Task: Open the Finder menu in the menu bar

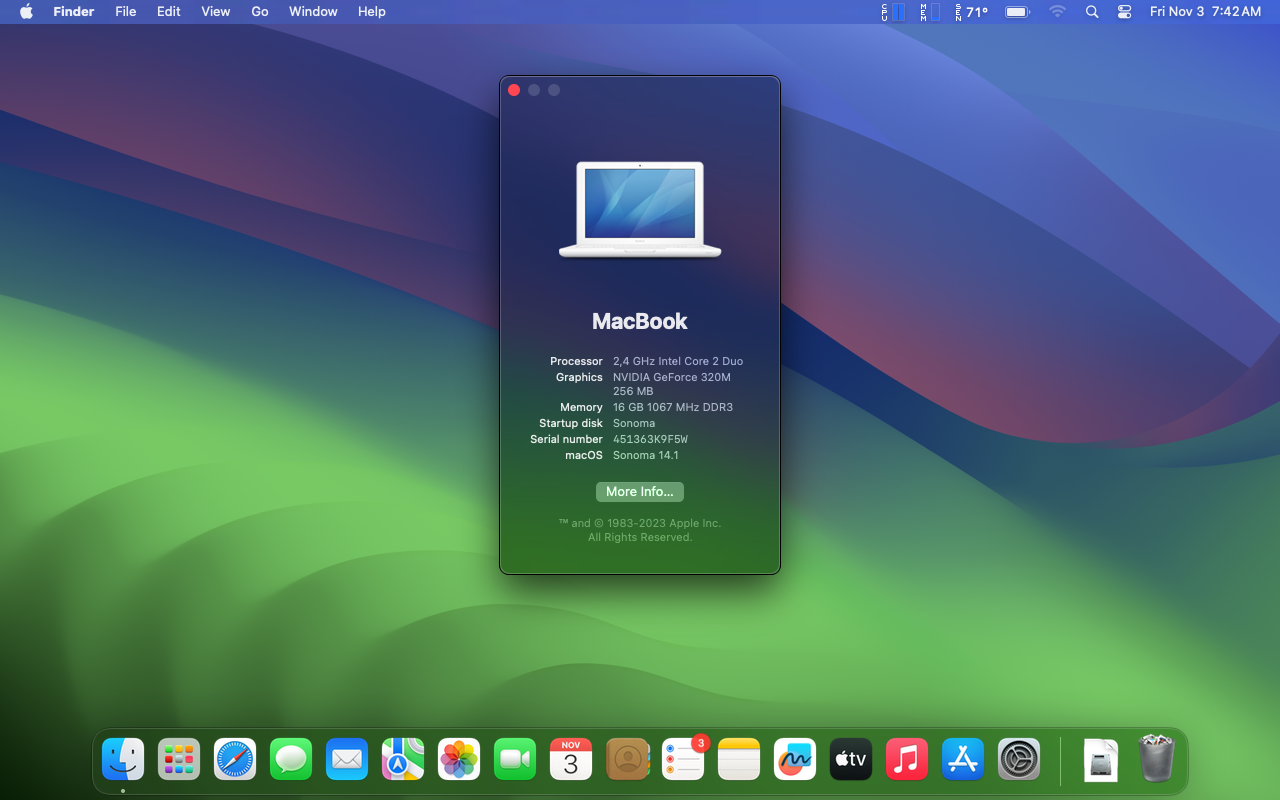Action: (x=74, y=12)
